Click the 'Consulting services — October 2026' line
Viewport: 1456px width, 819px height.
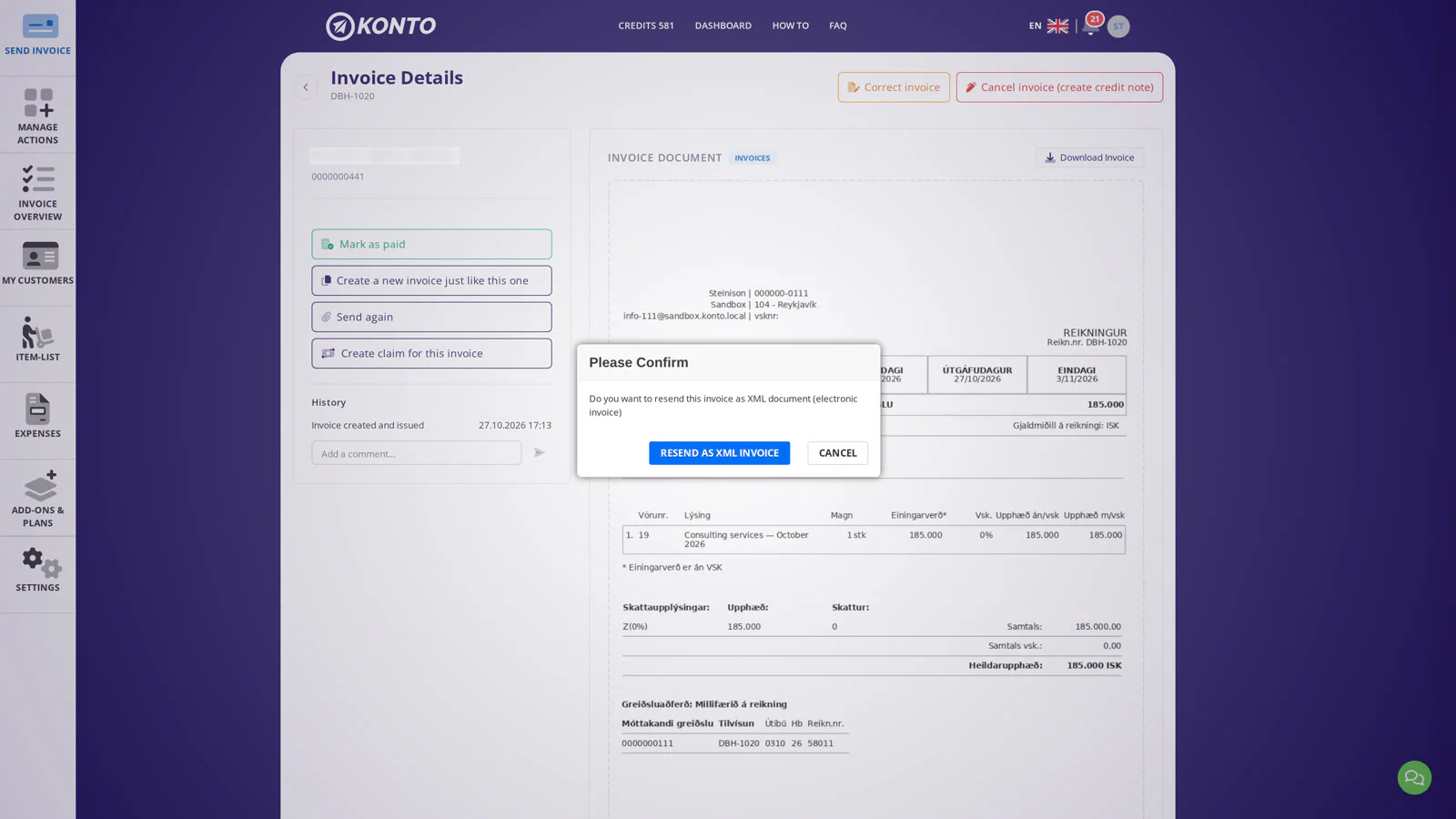tap(746, 540)
